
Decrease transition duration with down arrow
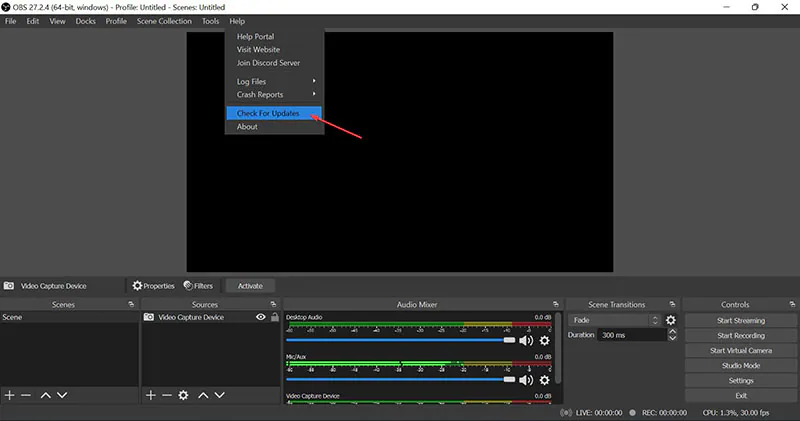click(x=672, y=338)
